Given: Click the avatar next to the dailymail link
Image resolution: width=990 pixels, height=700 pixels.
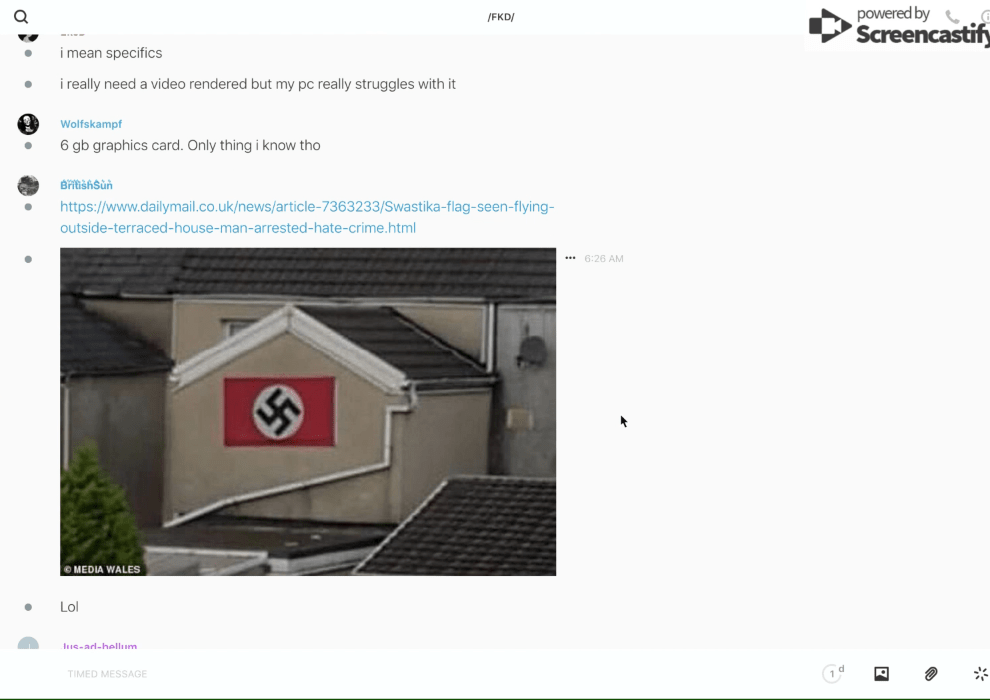Looking at the screenshot, I should tap(28, 185).
